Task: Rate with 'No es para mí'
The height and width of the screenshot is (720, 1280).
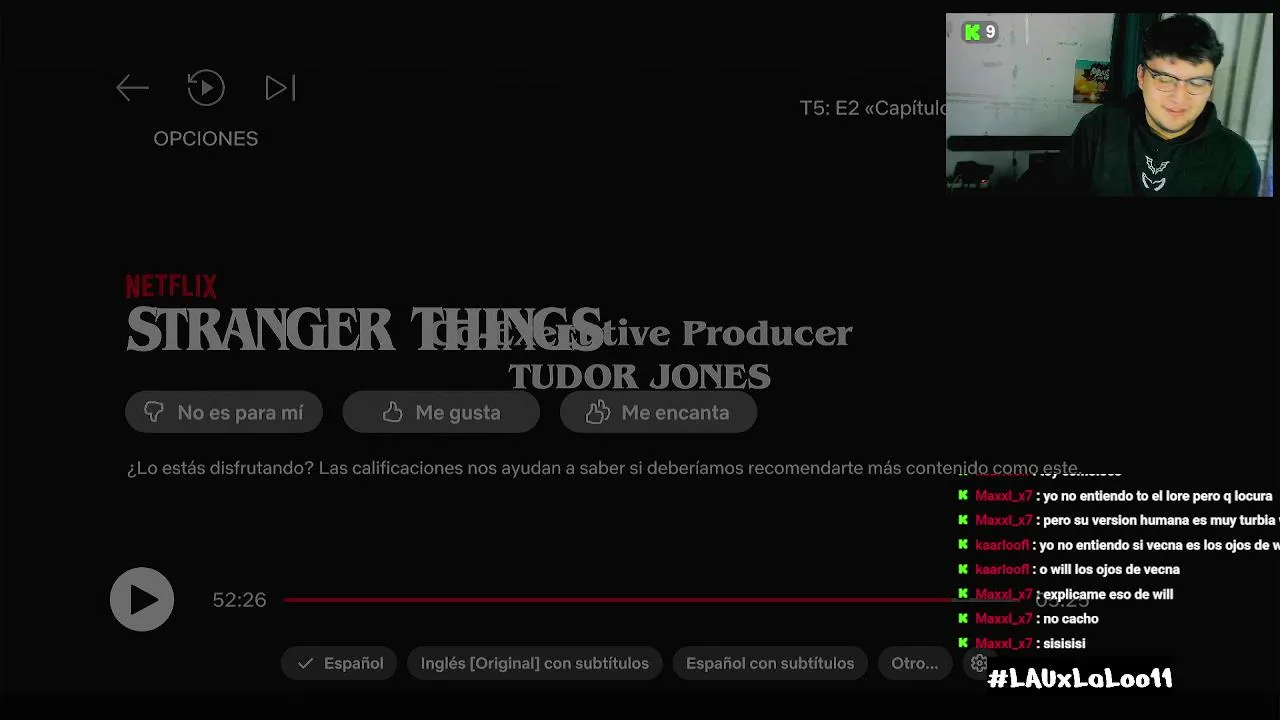Action: [x=224, y=412]
